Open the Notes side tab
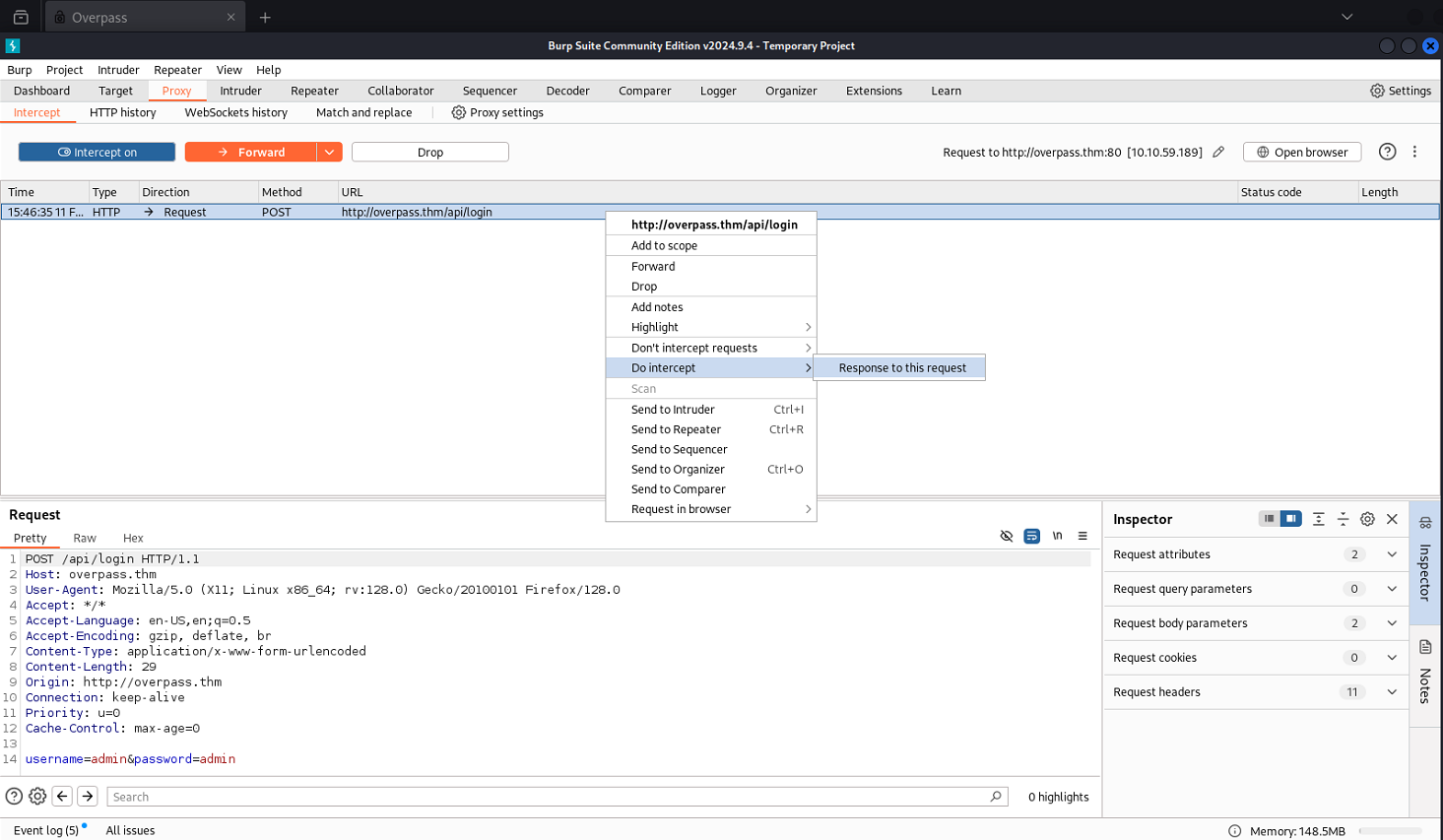 (1425, 675)
